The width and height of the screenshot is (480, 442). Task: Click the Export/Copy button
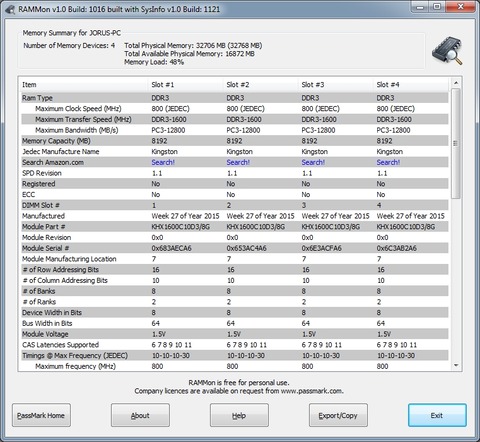click(338, 415)
